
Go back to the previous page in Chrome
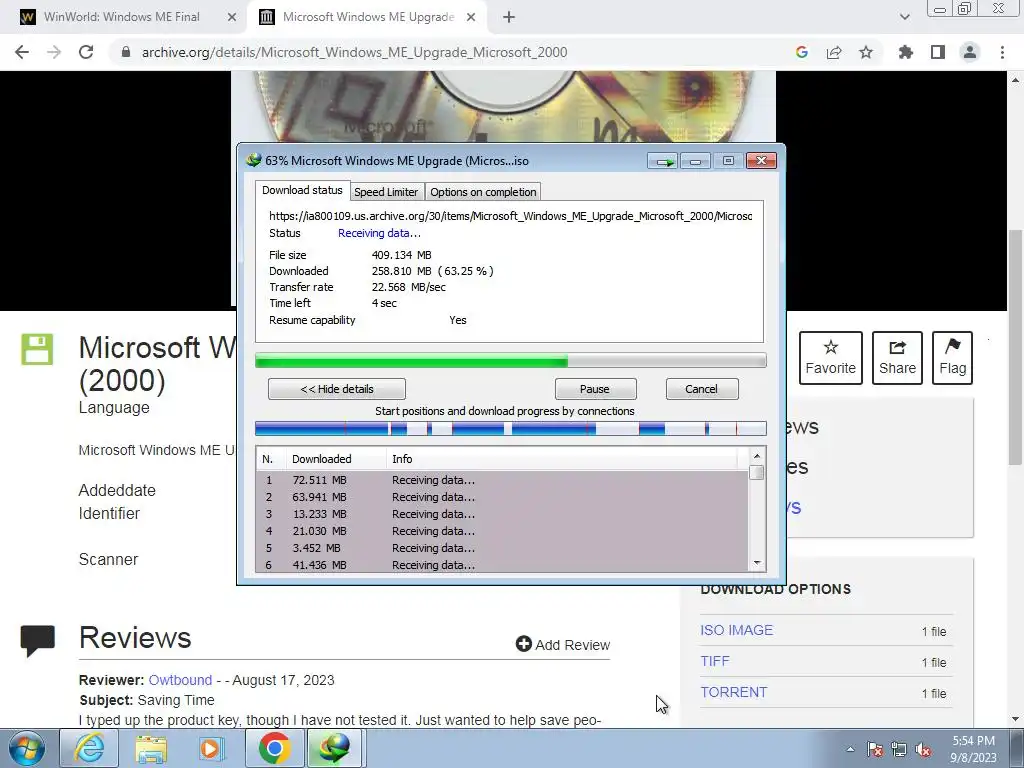pyautogui.click(x=22, y=52)
